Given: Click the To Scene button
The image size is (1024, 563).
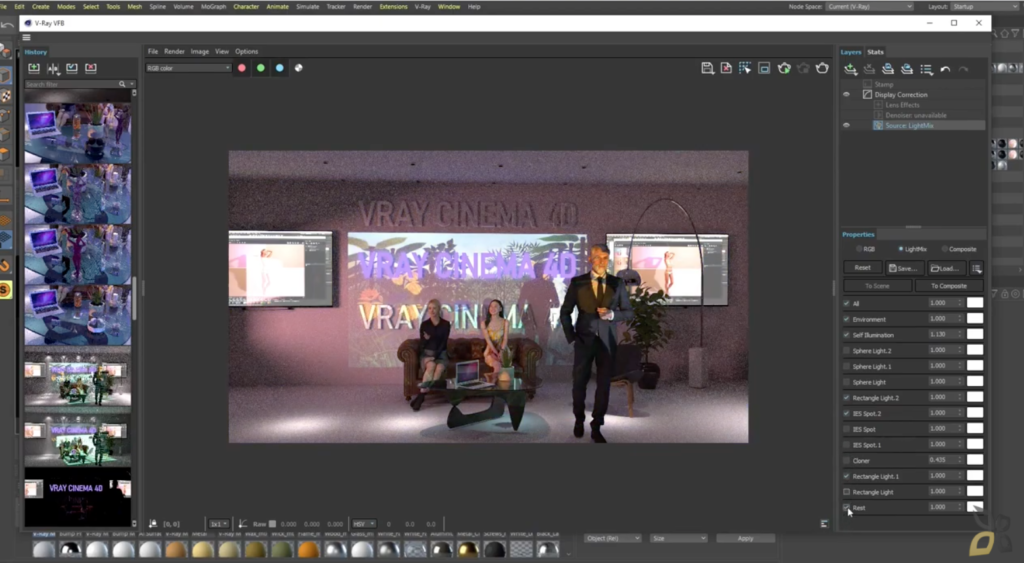Looking at the screenshot, I should tap(878, 285).
